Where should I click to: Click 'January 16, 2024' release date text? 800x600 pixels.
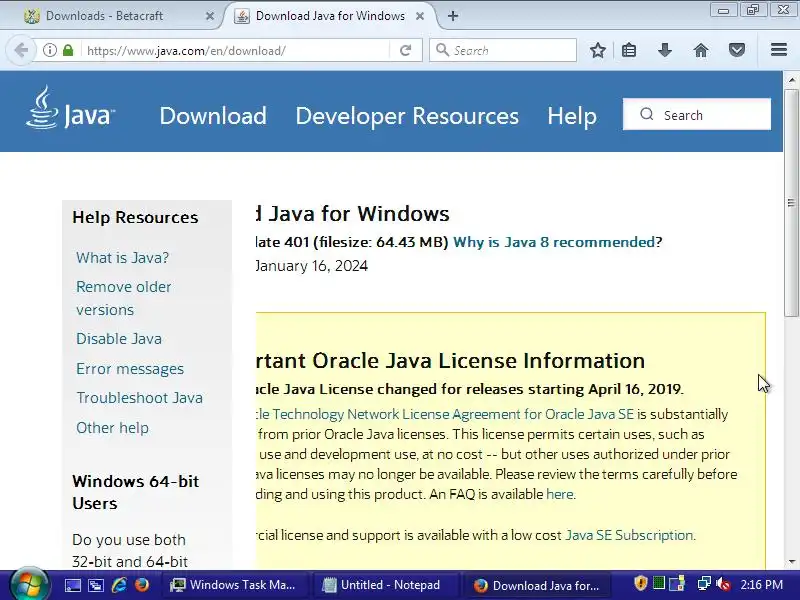[312, 266]
